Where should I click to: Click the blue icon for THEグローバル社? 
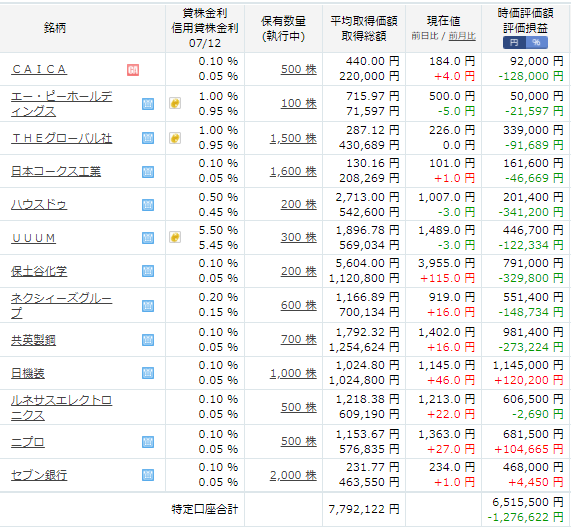[x=148, y=138]
